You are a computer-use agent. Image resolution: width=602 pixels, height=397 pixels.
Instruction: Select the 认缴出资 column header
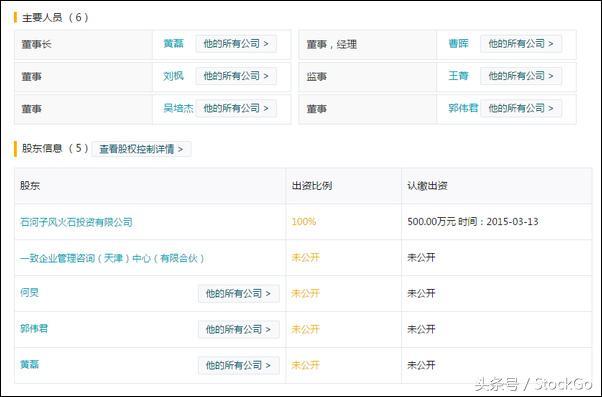click(427, 186)
